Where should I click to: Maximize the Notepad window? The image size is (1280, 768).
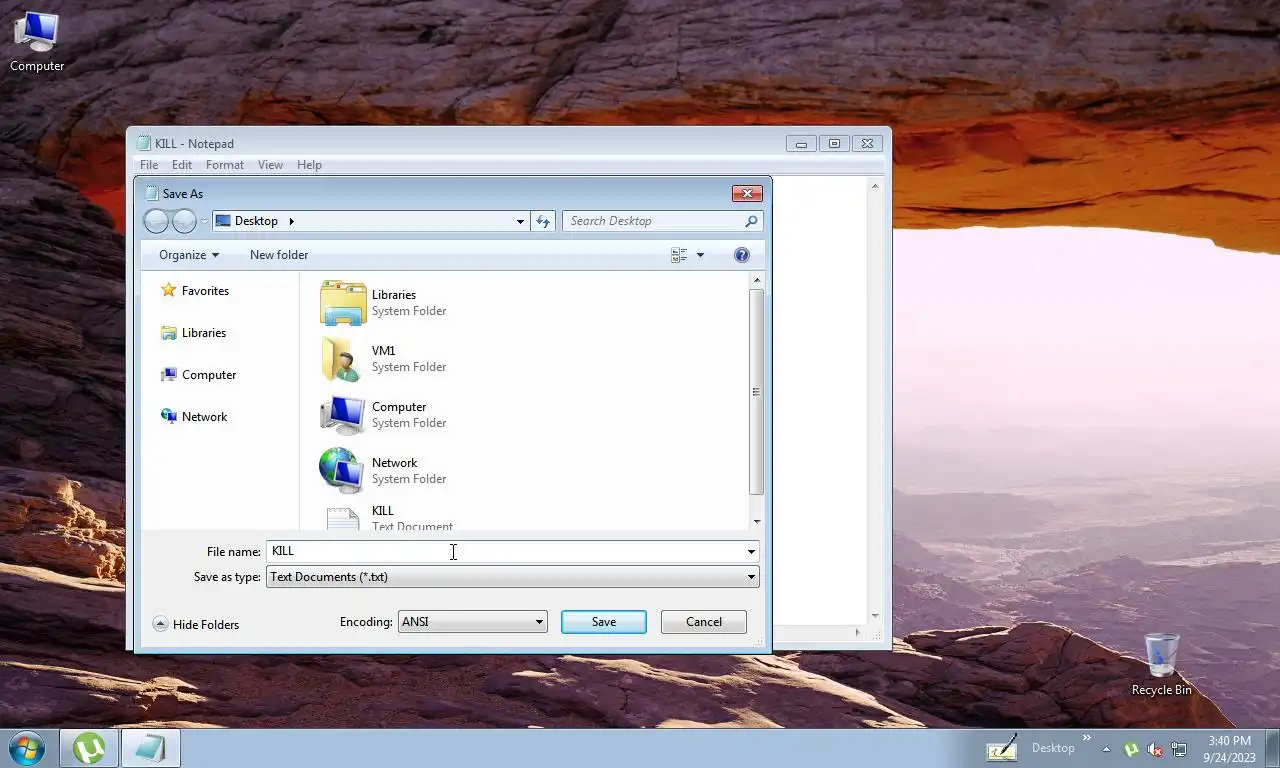[x=834, y=143]
